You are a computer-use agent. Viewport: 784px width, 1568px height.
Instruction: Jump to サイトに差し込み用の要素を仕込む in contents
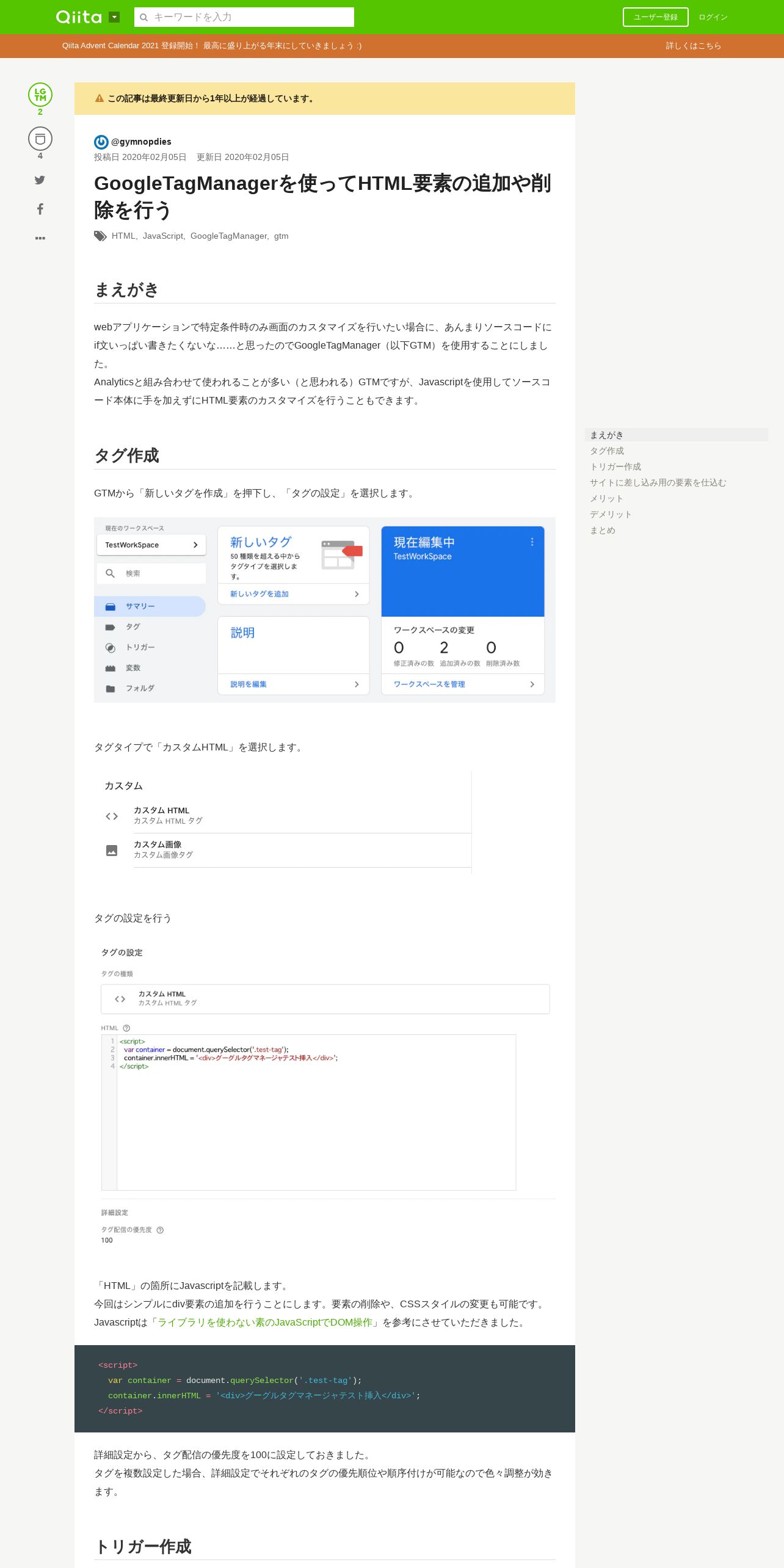point(658,482)
